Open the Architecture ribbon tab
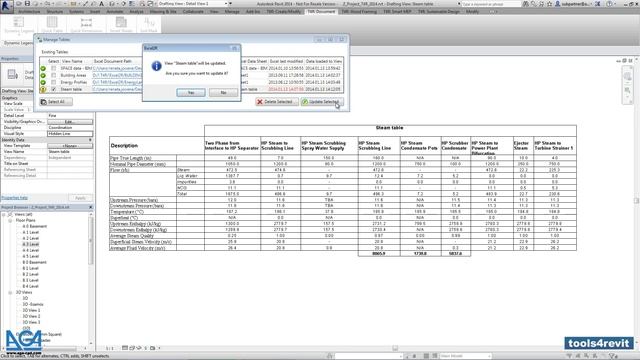Viewport: 640px width, 360px height. (x=29, y=12)
